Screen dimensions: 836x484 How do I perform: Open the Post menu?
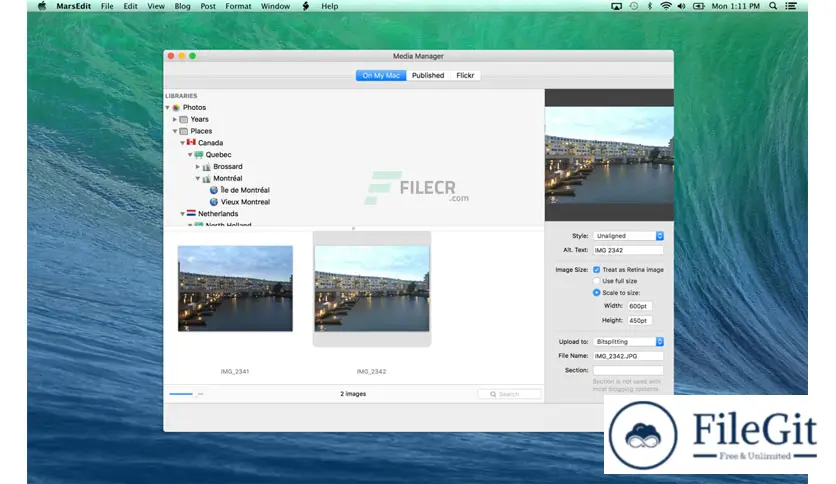pyautogui.click(x=208, y=6)
